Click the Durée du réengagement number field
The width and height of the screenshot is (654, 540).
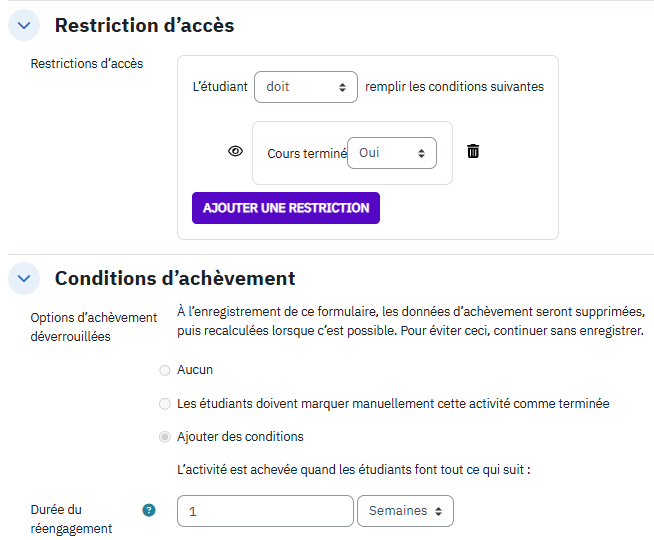point(265,511)
